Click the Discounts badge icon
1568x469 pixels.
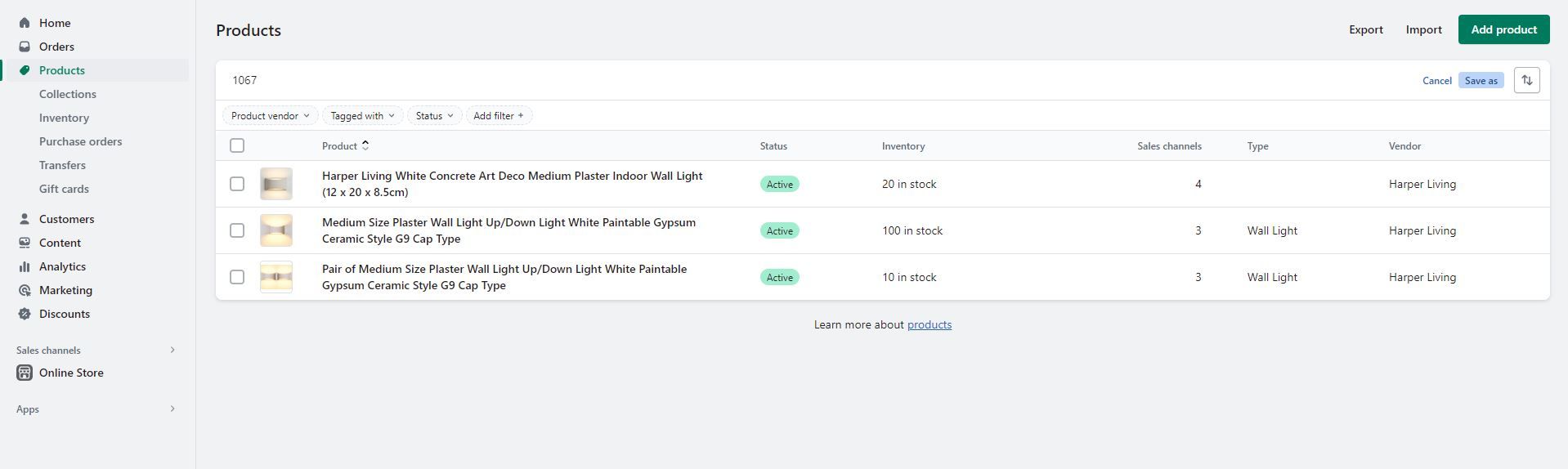pos(25,314)
